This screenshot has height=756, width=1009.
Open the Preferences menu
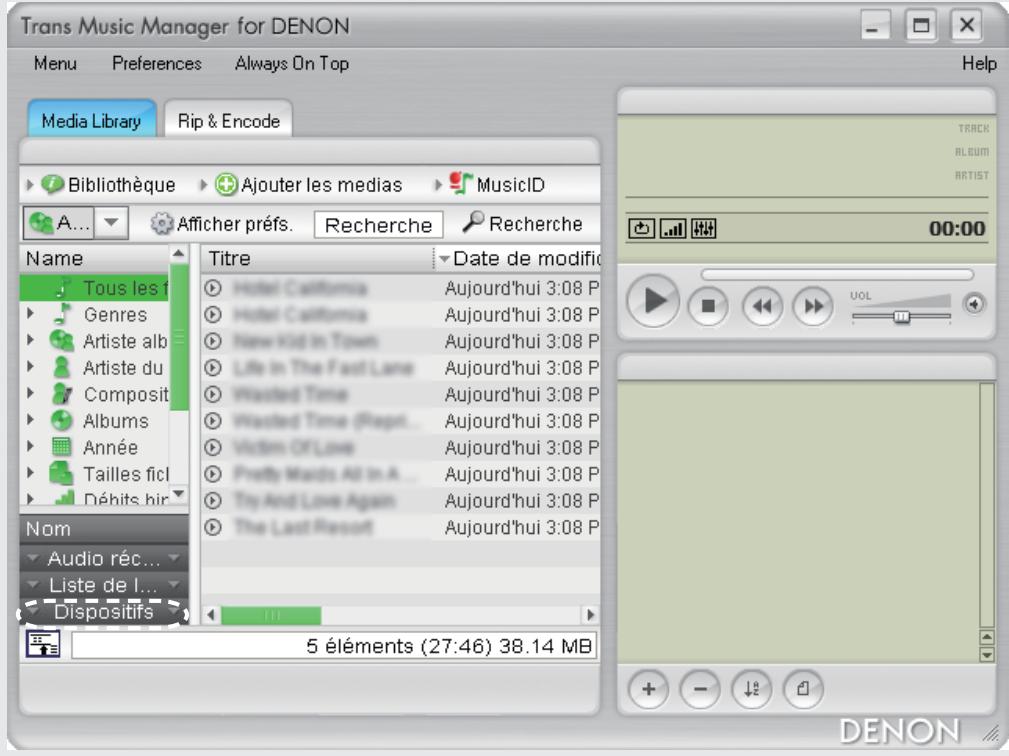coord(156,63)
